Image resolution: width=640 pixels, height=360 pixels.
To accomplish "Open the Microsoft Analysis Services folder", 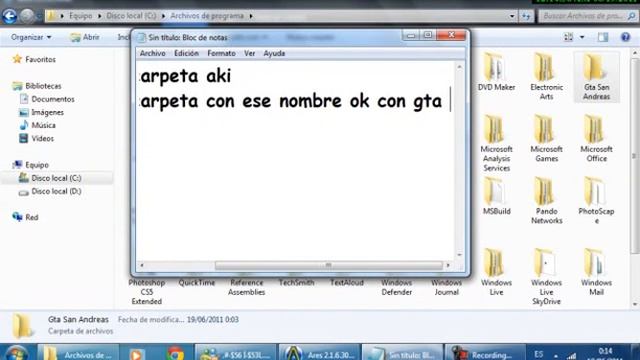I will (496, 143).
